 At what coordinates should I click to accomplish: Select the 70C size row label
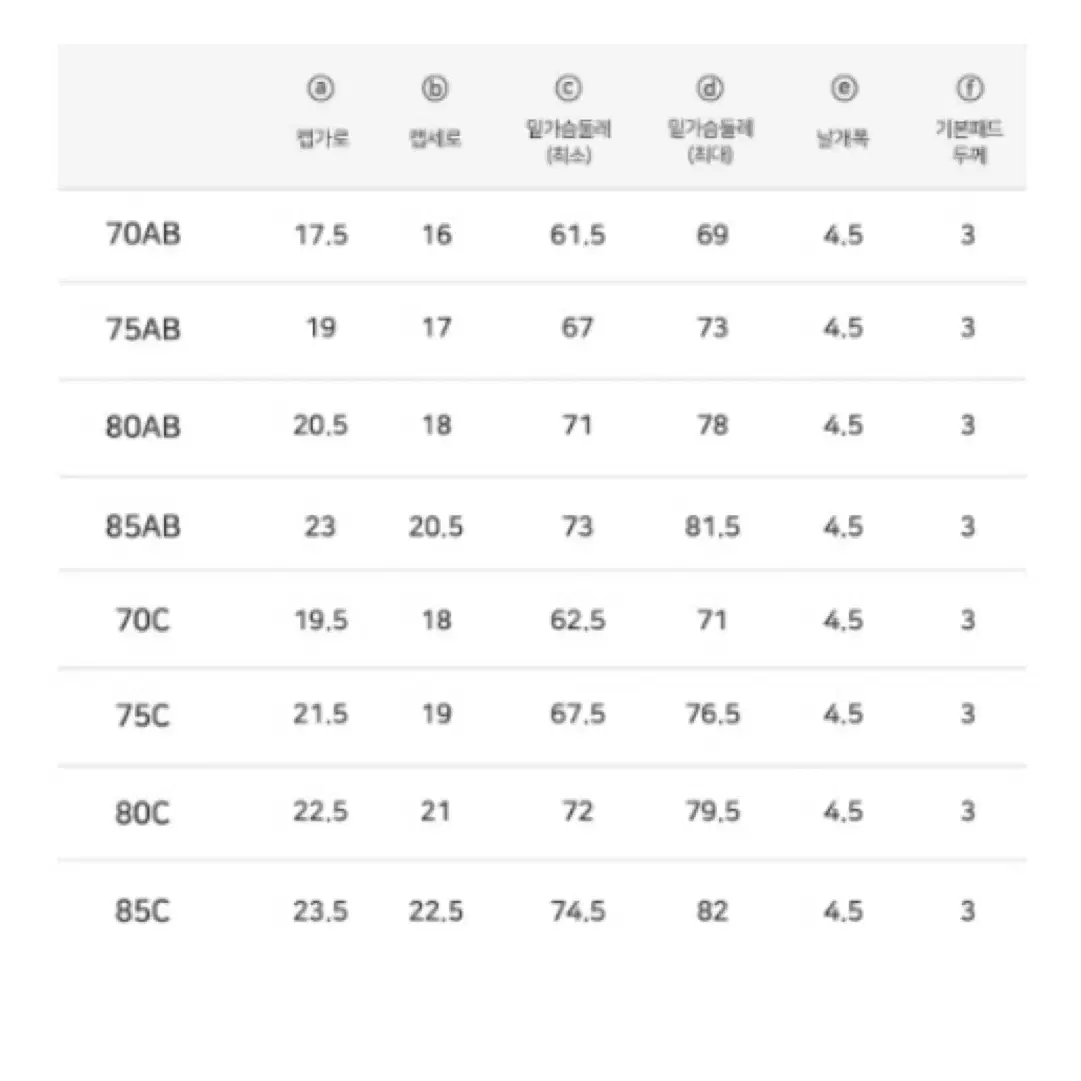point(143,620)
